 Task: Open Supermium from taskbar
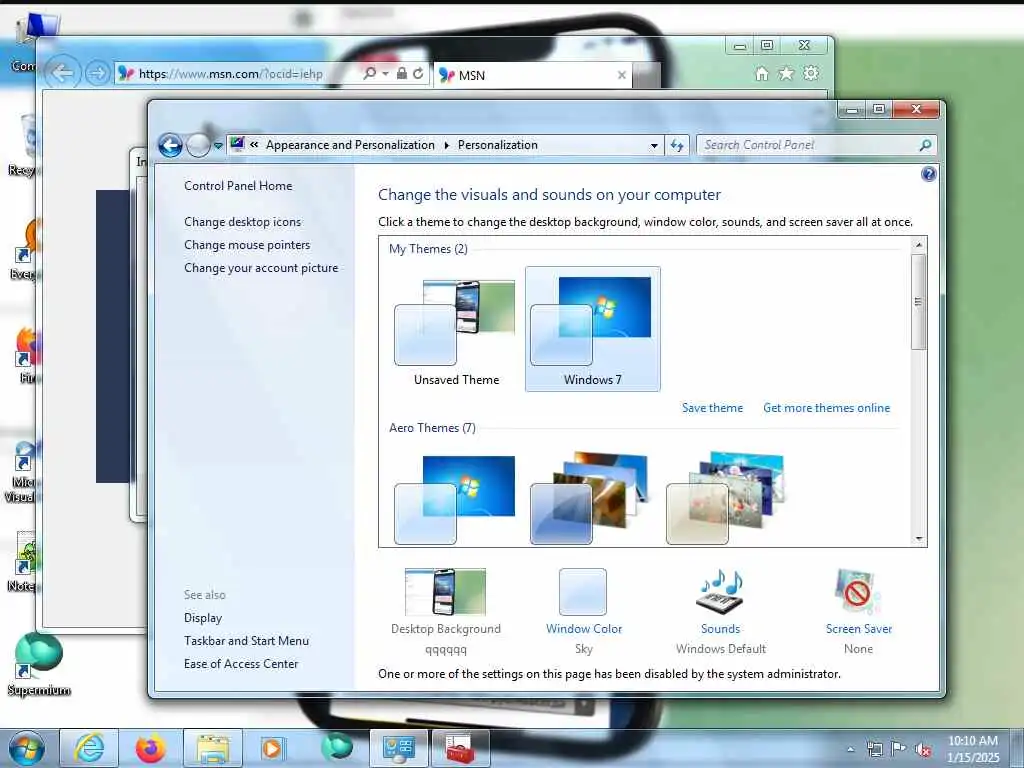336,748
